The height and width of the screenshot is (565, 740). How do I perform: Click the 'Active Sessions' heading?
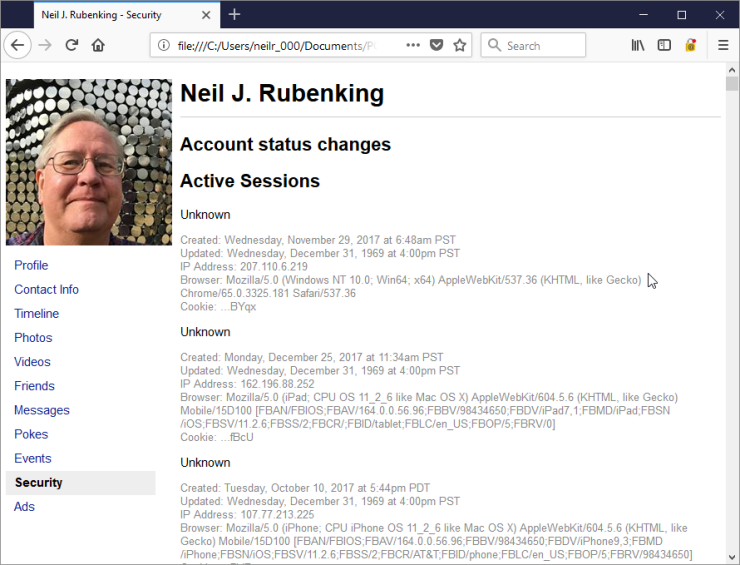(x=250, y=181)
